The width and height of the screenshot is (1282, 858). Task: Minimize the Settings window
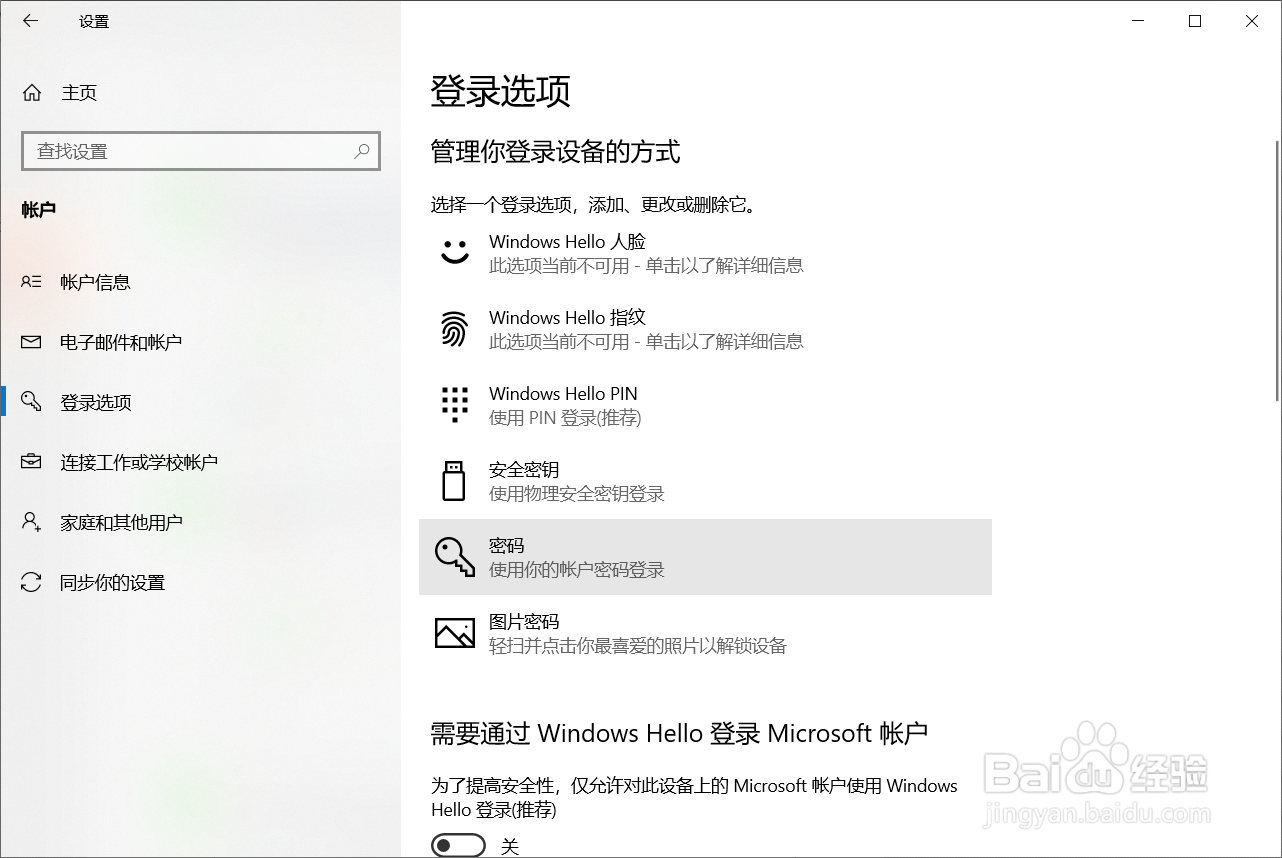(x=1138, y=21)
